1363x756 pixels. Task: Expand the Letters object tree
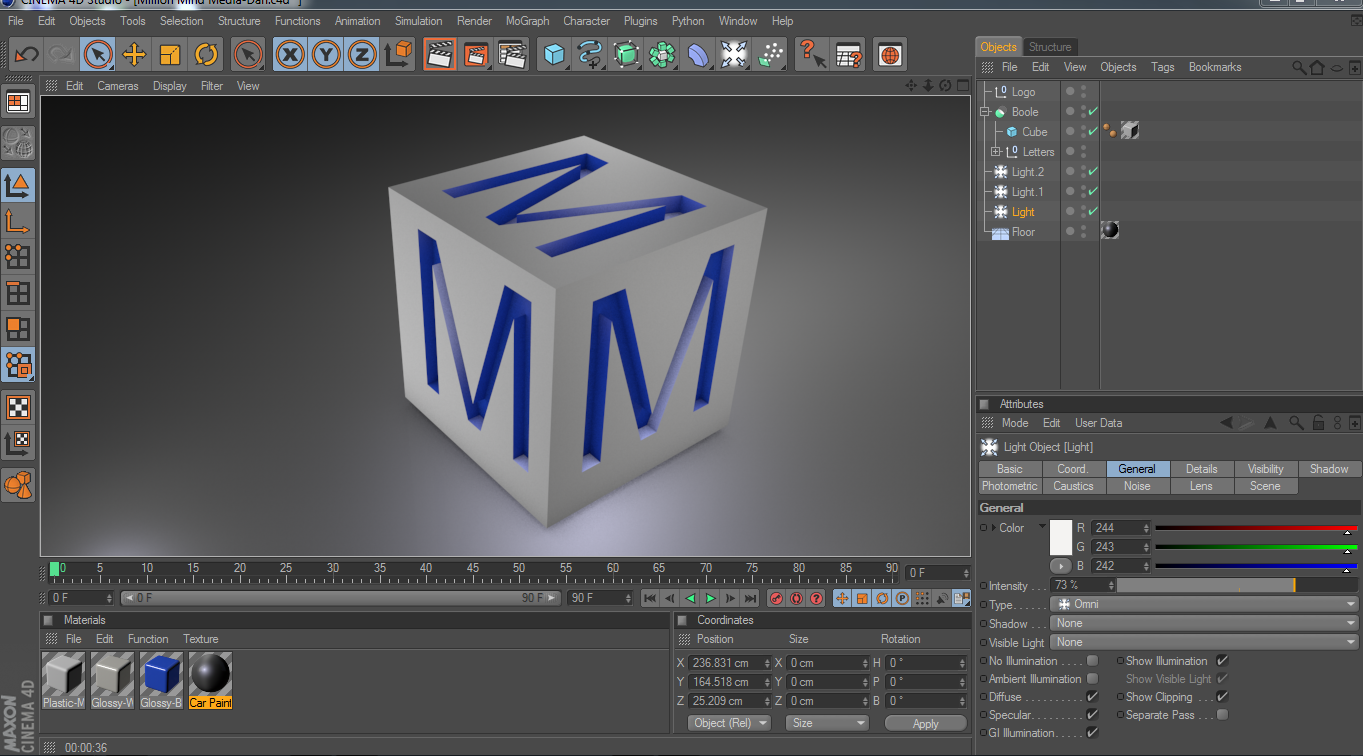tap(995, 152)
